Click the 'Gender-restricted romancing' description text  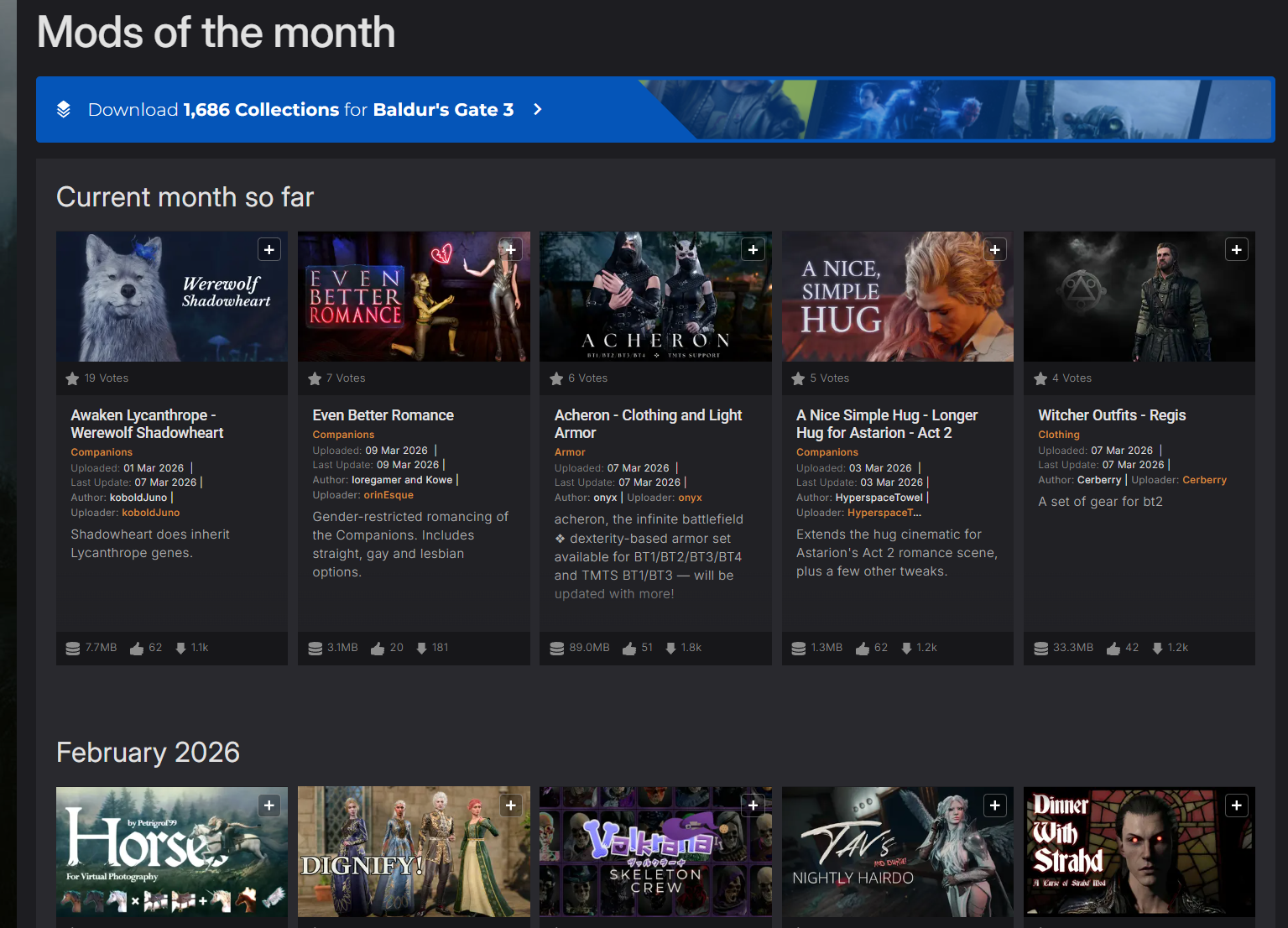410,545
